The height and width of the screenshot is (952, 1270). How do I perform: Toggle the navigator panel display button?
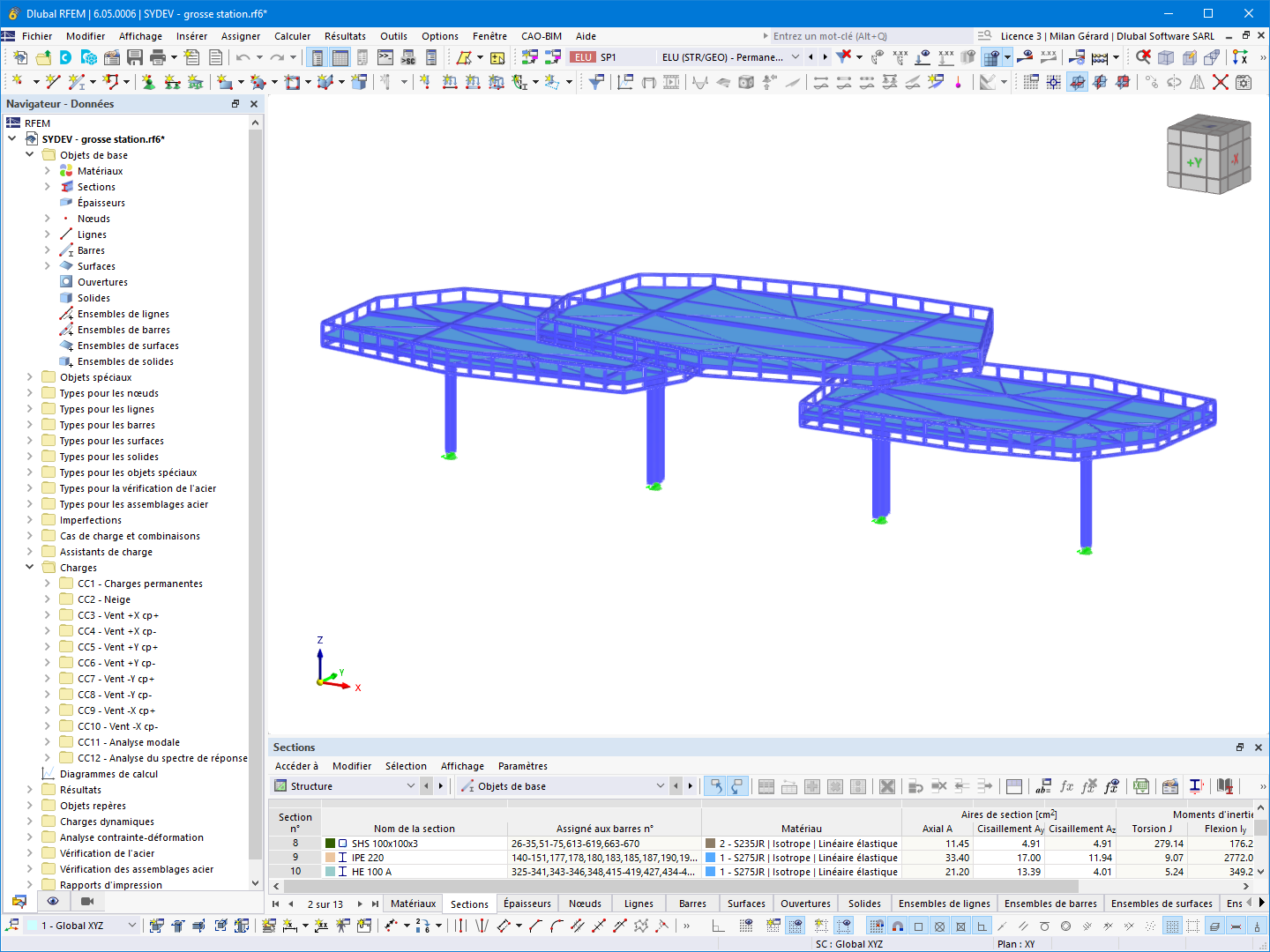(x=317, y=57)
